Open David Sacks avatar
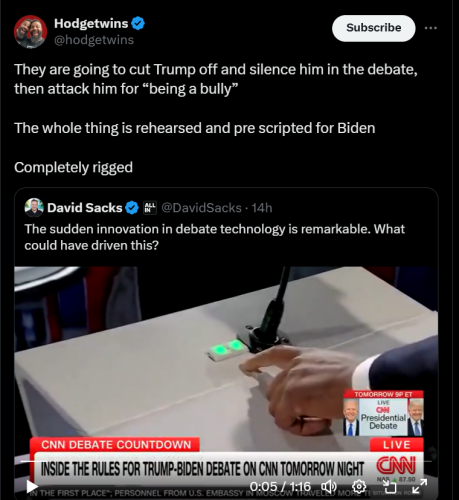This screenshot has height=500, width=459. (x=34, y=207)
